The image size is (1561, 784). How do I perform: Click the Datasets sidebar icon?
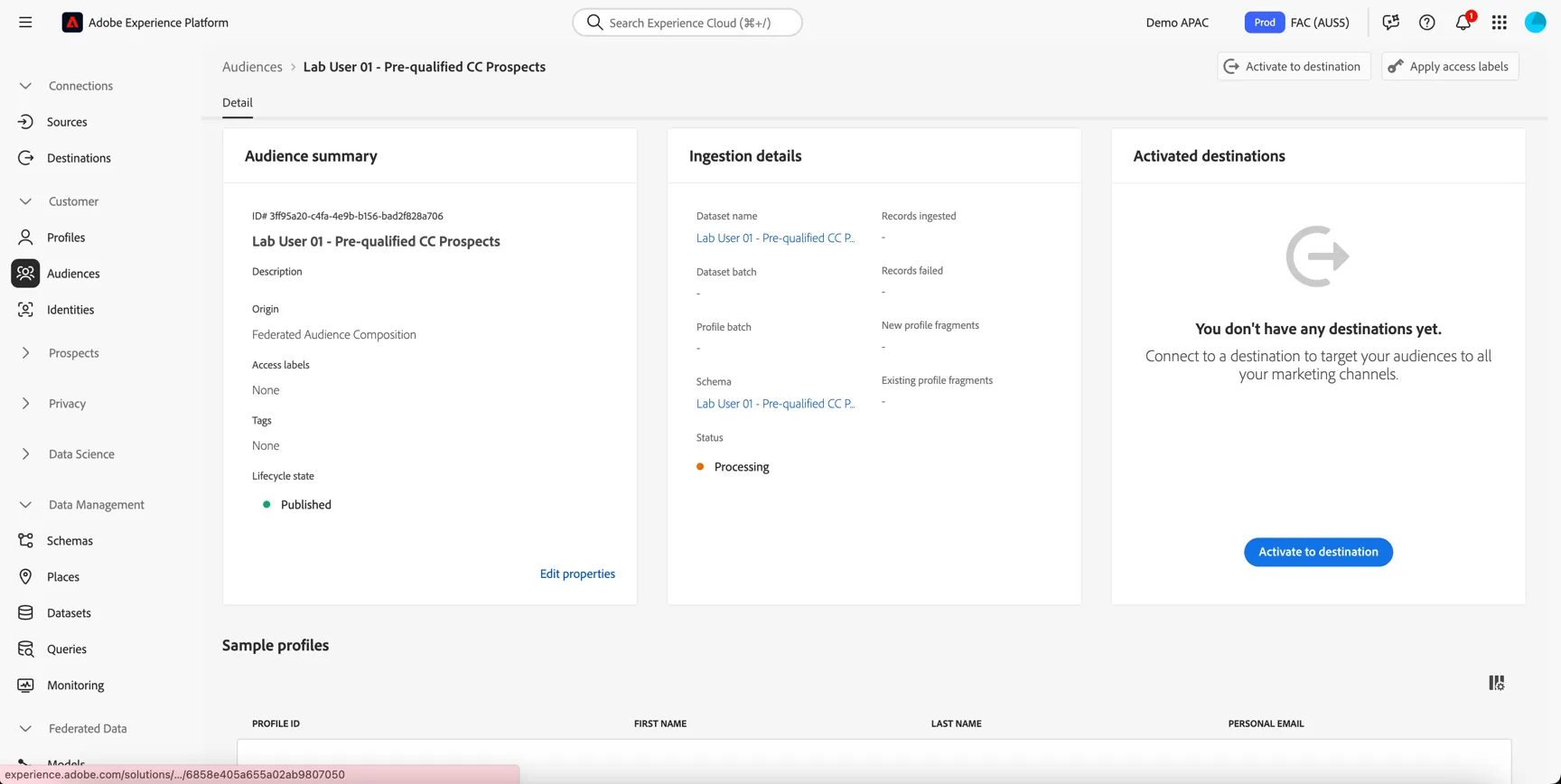pyautogui.click(x=25, y=613)
